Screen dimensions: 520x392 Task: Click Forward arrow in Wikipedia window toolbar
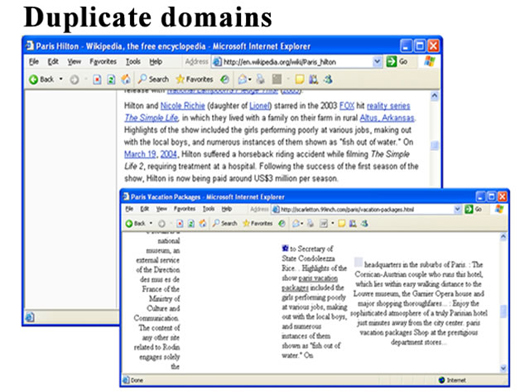74,80
